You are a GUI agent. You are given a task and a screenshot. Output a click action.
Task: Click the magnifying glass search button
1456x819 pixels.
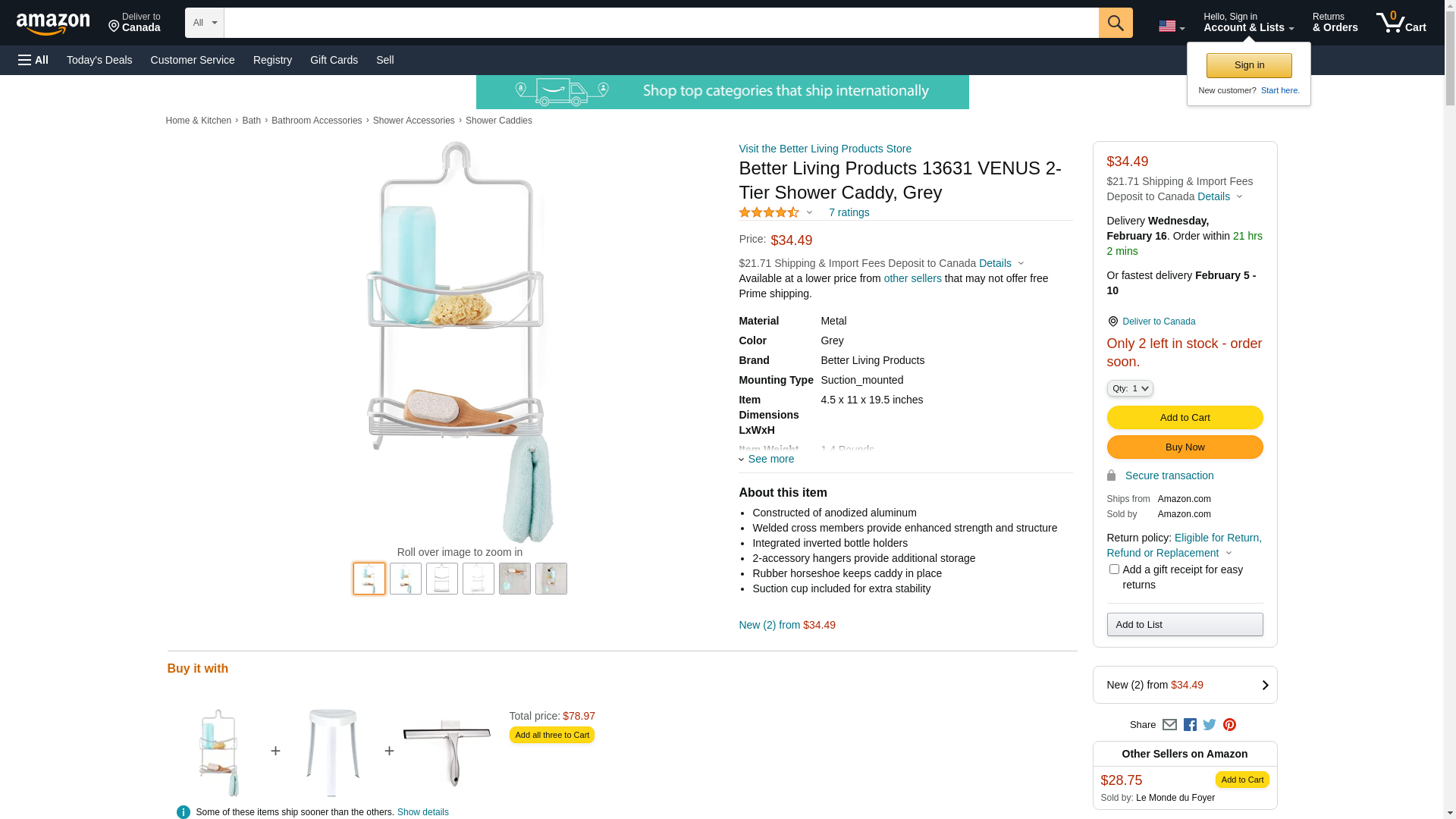click(x=1115, y=23)
